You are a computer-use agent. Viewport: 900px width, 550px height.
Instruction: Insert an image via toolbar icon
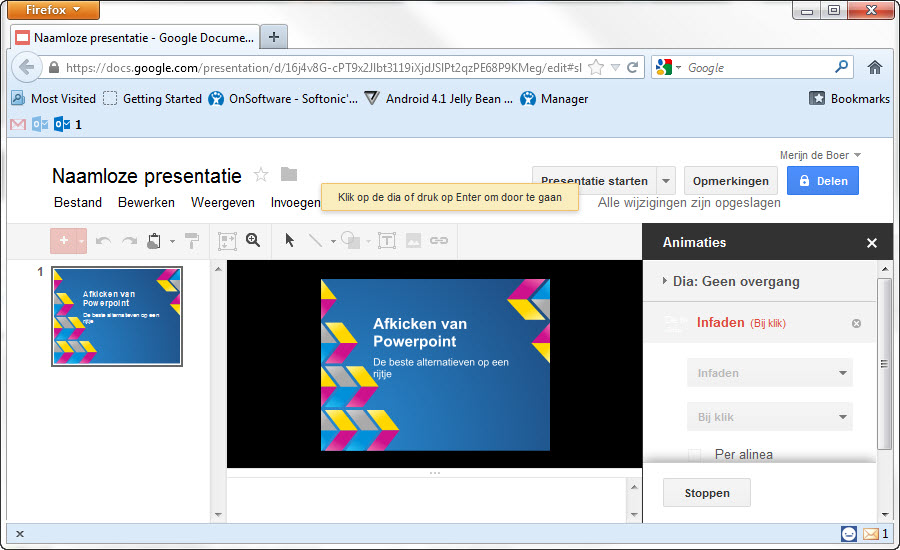(413, 241)
